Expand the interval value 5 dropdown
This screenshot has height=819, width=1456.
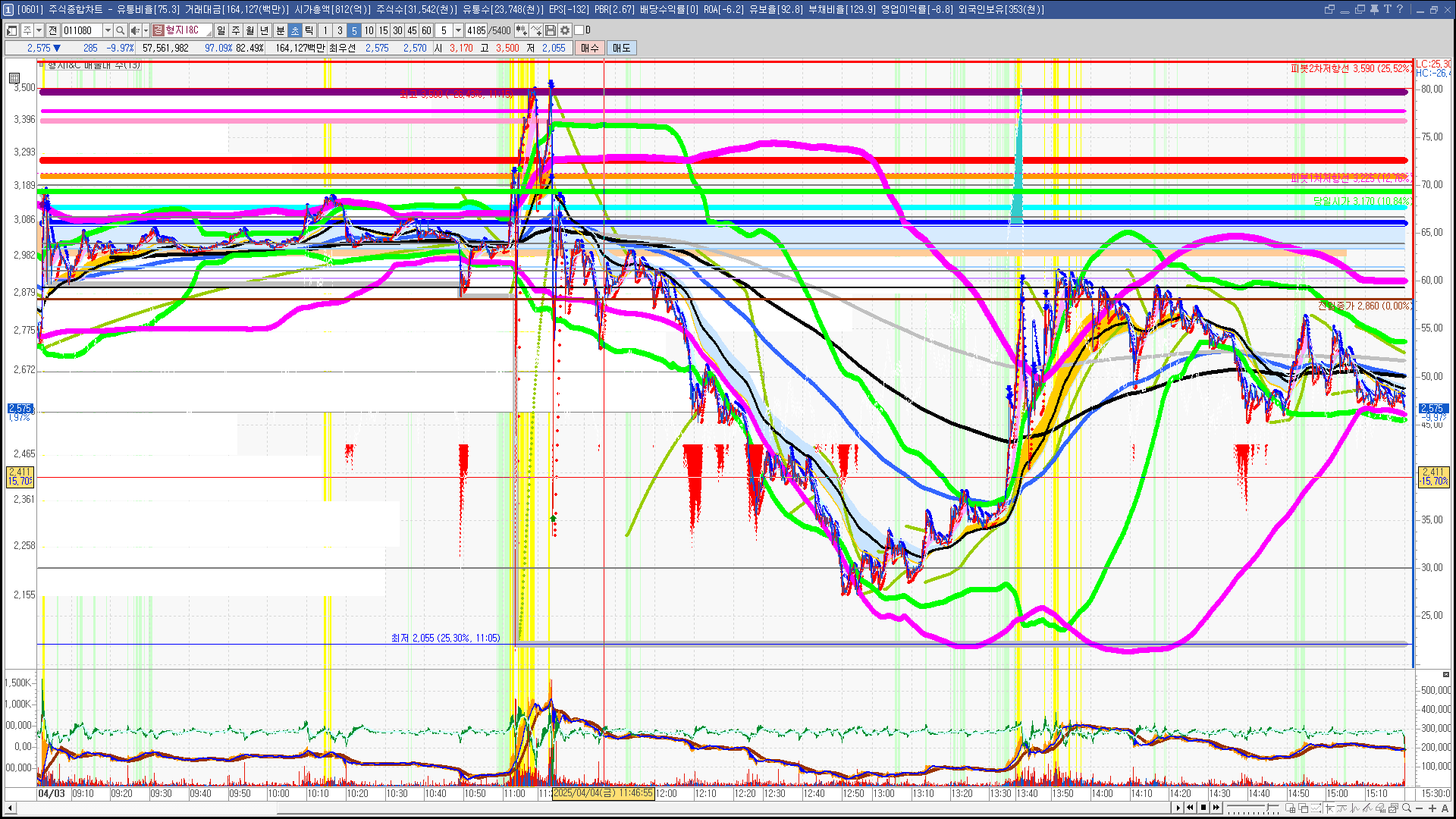coord(458,30)
